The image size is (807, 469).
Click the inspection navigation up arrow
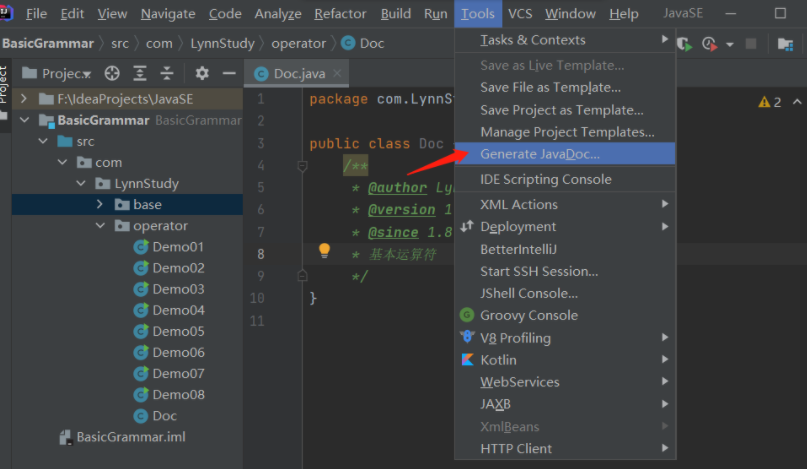(x=797, y=101)
